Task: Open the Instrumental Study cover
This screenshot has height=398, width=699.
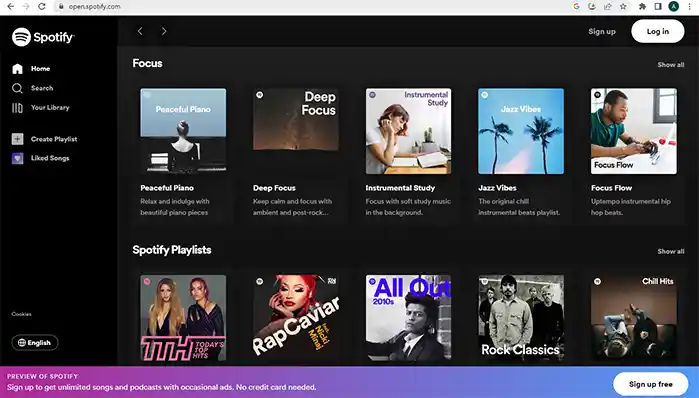Action: tap(408, 131)
